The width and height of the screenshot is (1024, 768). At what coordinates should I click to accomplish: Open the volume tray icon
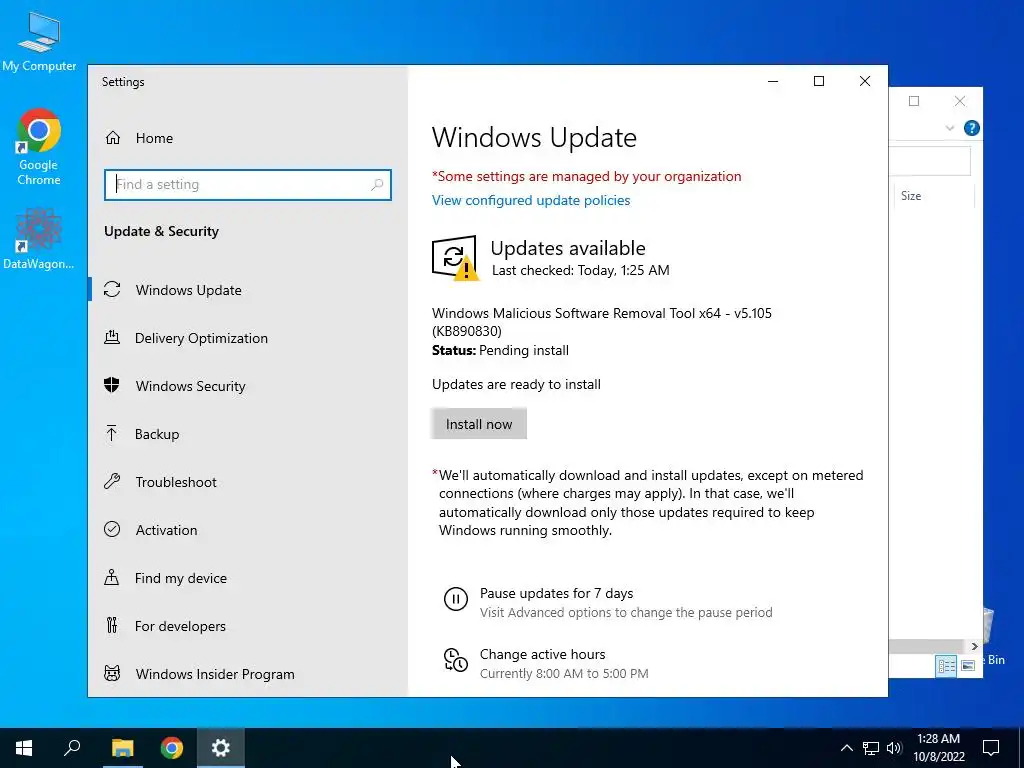[x=894, y=748]
